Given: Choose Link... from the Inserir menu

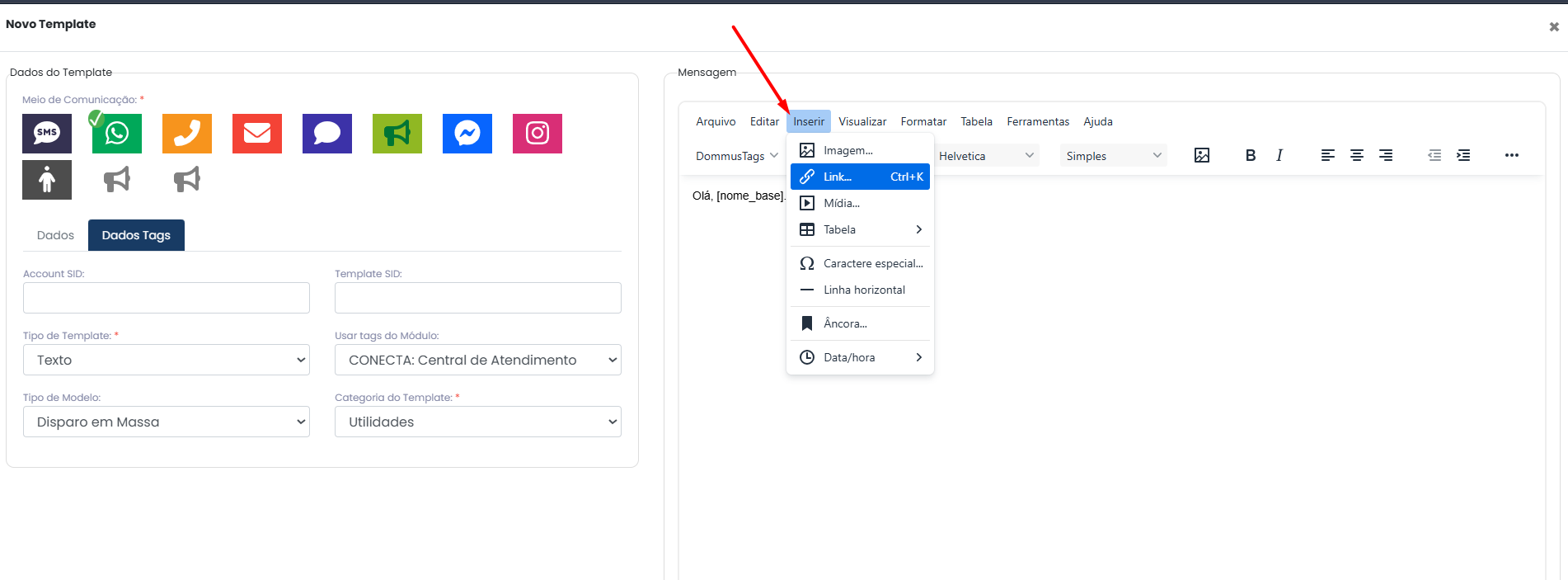Looking at the screenshot, I should [860, 177].
